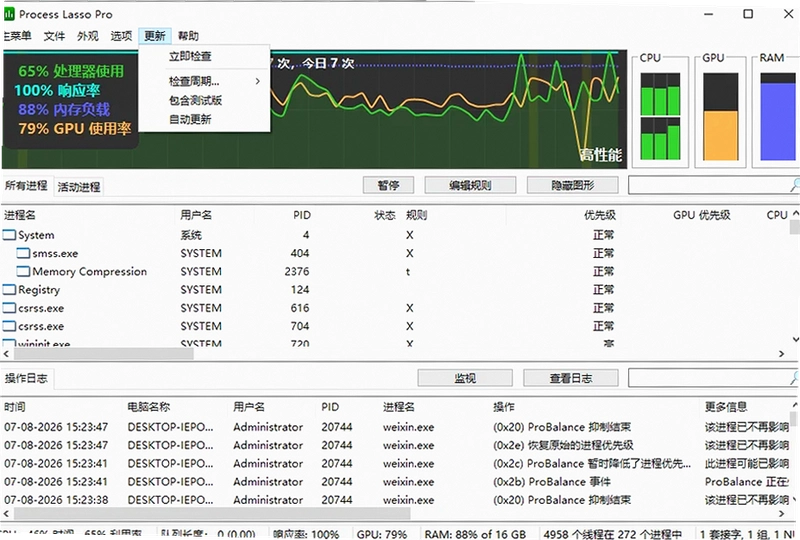This screenshot has width=800, height=540.
Task: Click the 暂停 button
Action: tap(388, 185)
